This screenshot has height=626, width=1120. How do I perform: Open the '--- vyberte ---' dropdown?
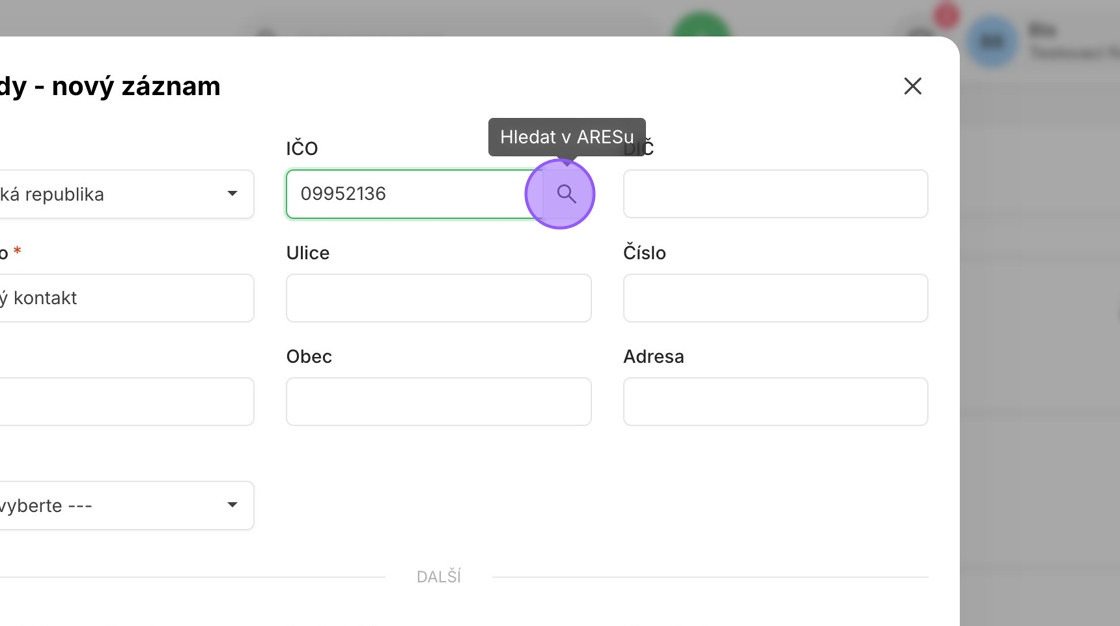[126, 505]
